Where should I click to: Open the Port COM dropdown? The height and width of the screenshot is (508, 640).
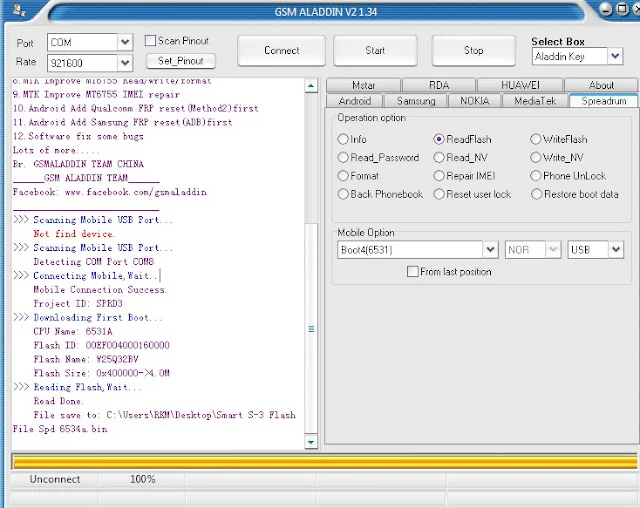pyautogui.click(x=125, y=42)
